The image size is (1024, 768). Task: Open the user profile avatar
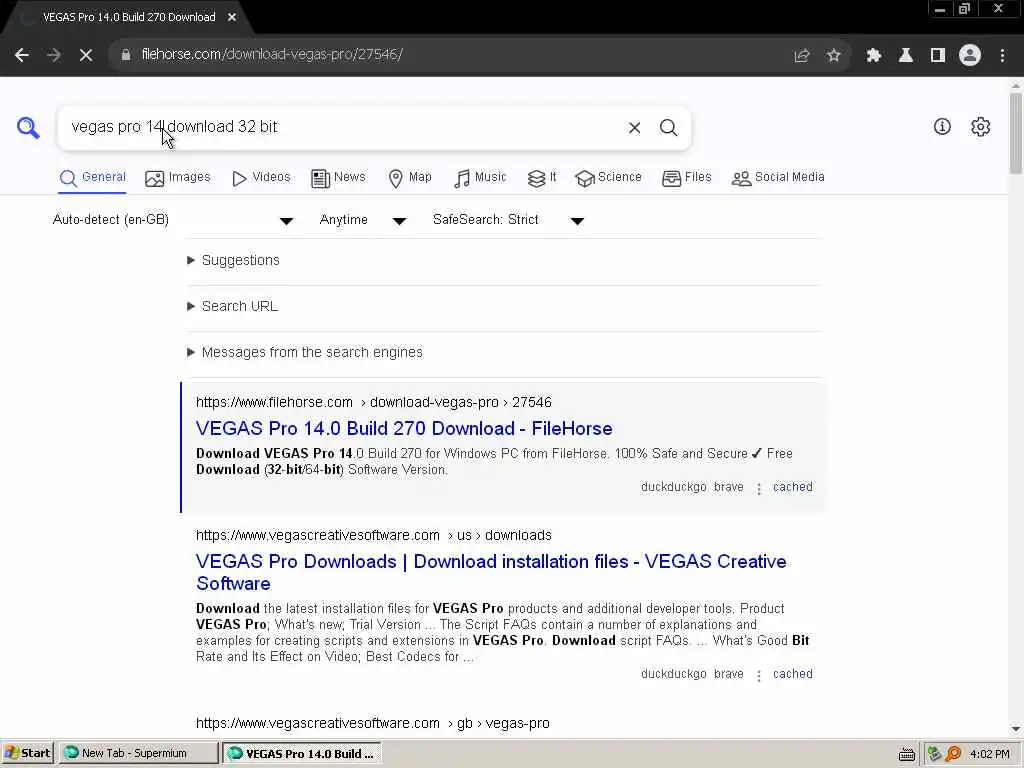[970, 56]
